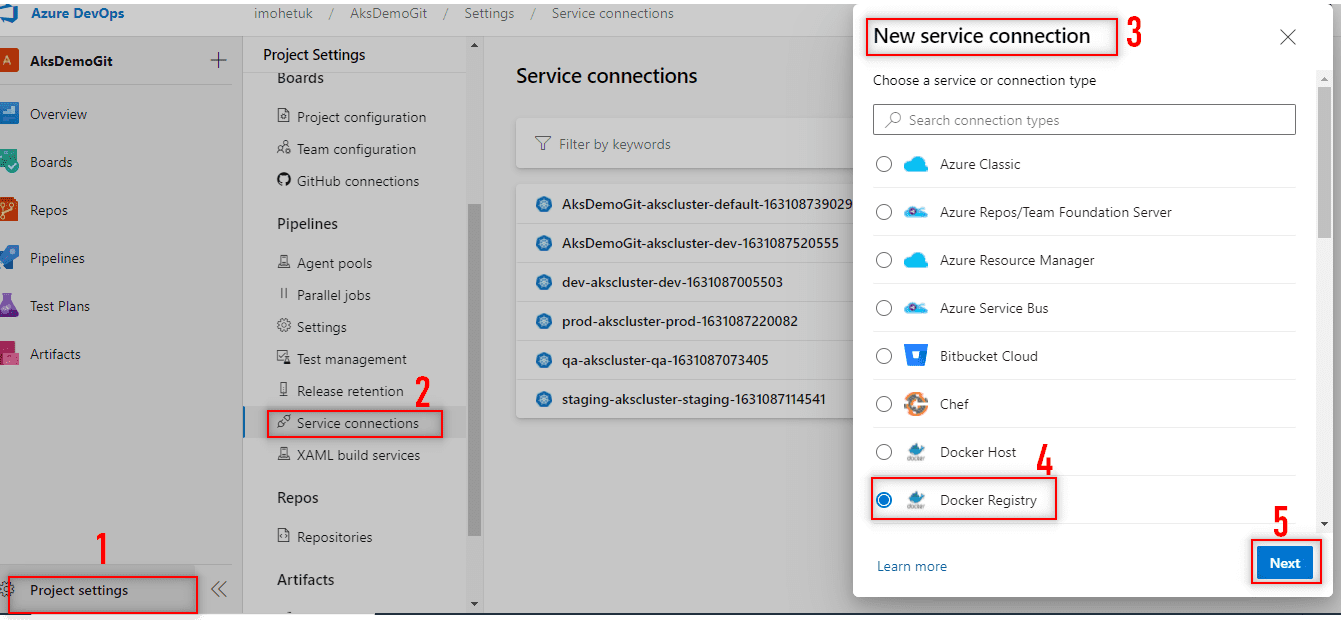This screenshot has width=1341, height=620.
Task: Click the connection list scroll-down arrow
Action: (1324, 523)
